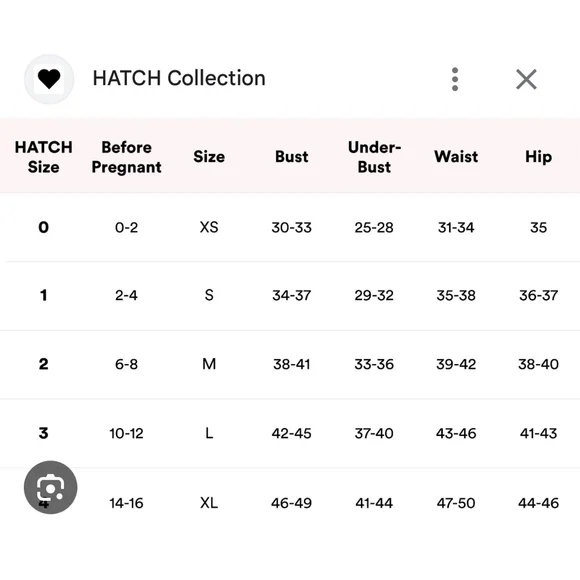The height and width of the screenshot is (580, 580).
Task: Select the Waist column header
Action: (x=456, y=157)
